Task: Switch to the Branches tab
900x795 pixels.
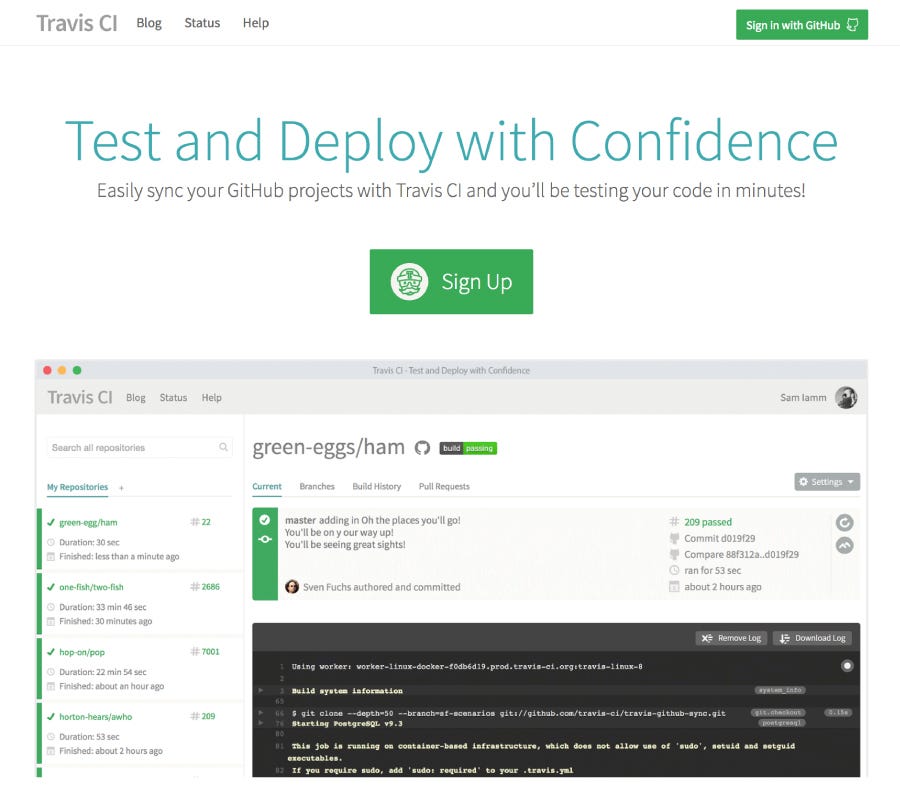Action: pos(317,486)
